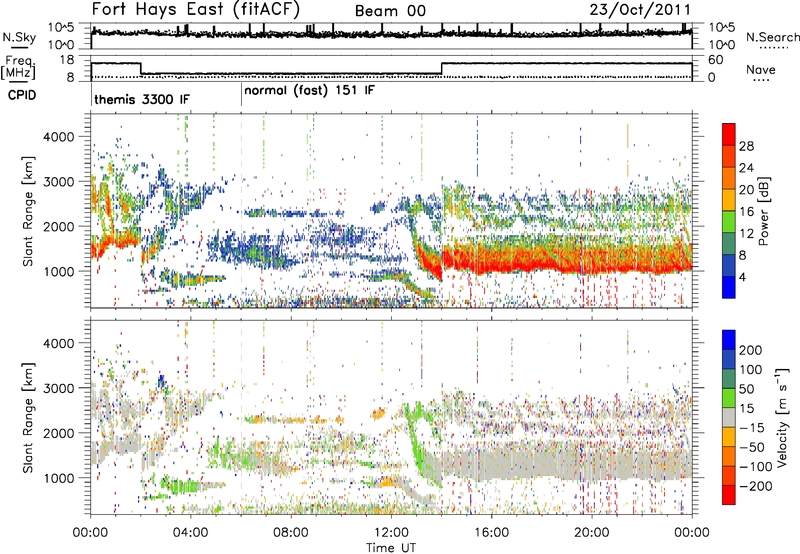Pick the grey middle segment of Velocity colorbar

tap(729, 418)
